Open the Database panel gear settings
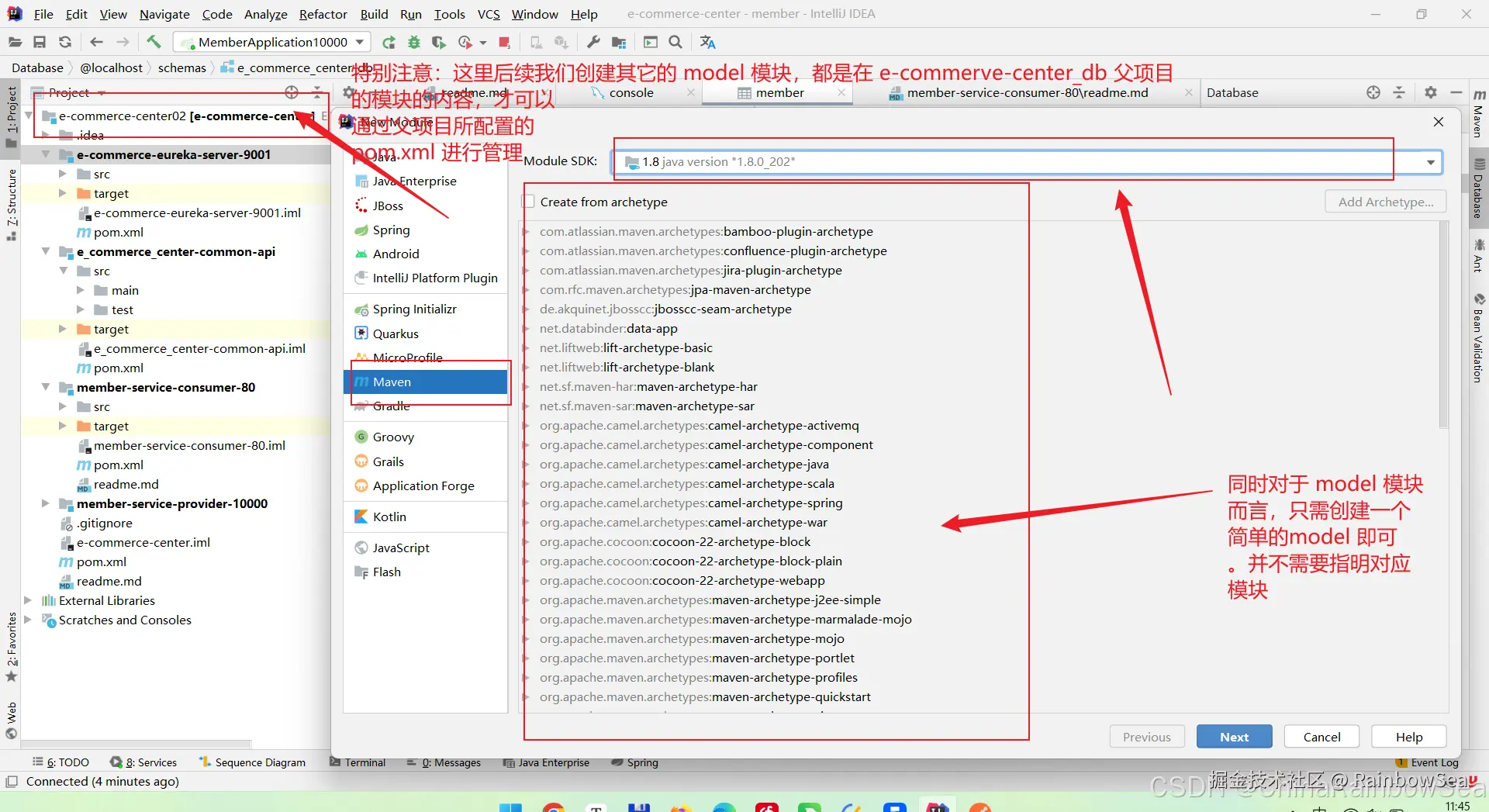Image resolution: width=1489 pixels, height=812 pixels. (1431, 92)
